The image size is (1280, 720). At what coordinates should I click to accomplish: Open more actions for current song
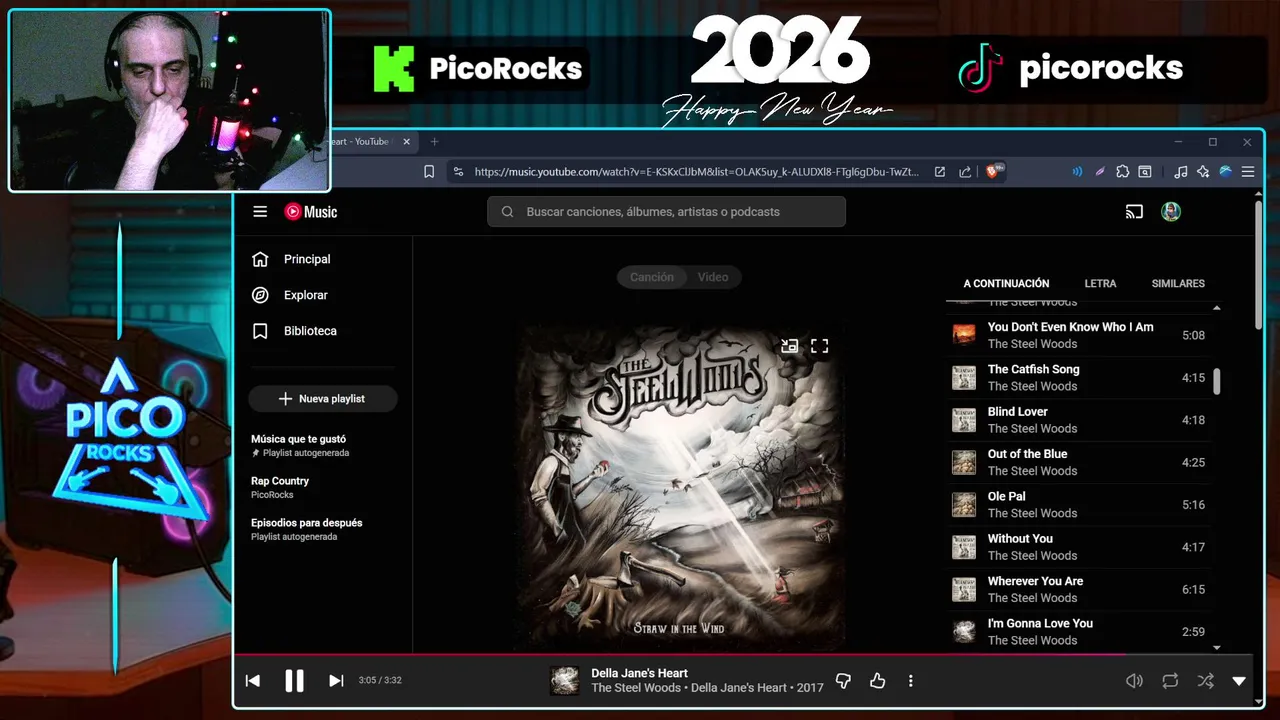pyautogui.click(x=910, y=681)
